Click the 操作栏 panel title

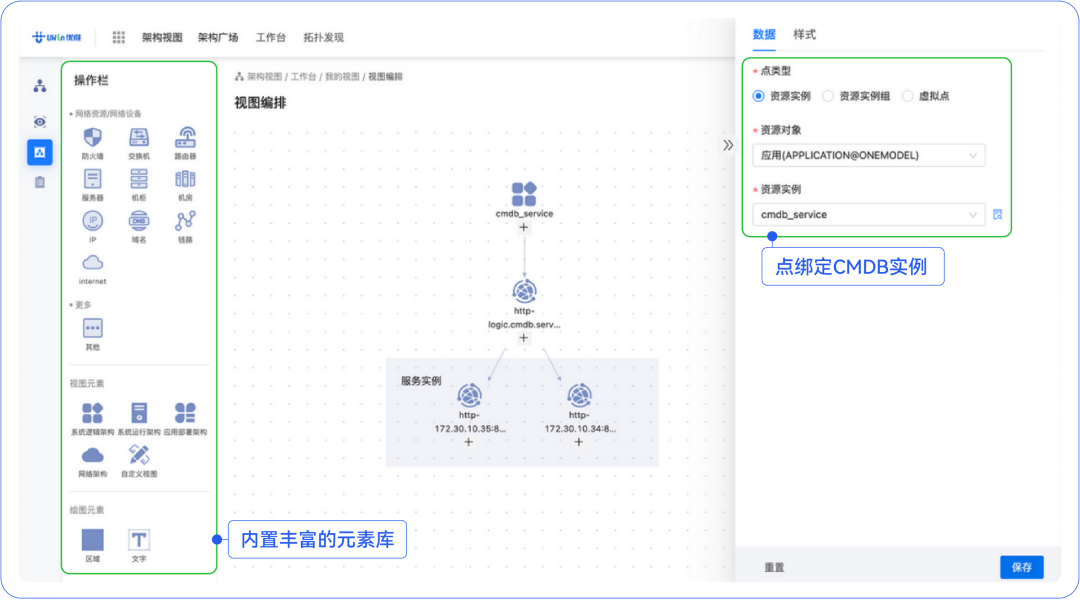91,80
